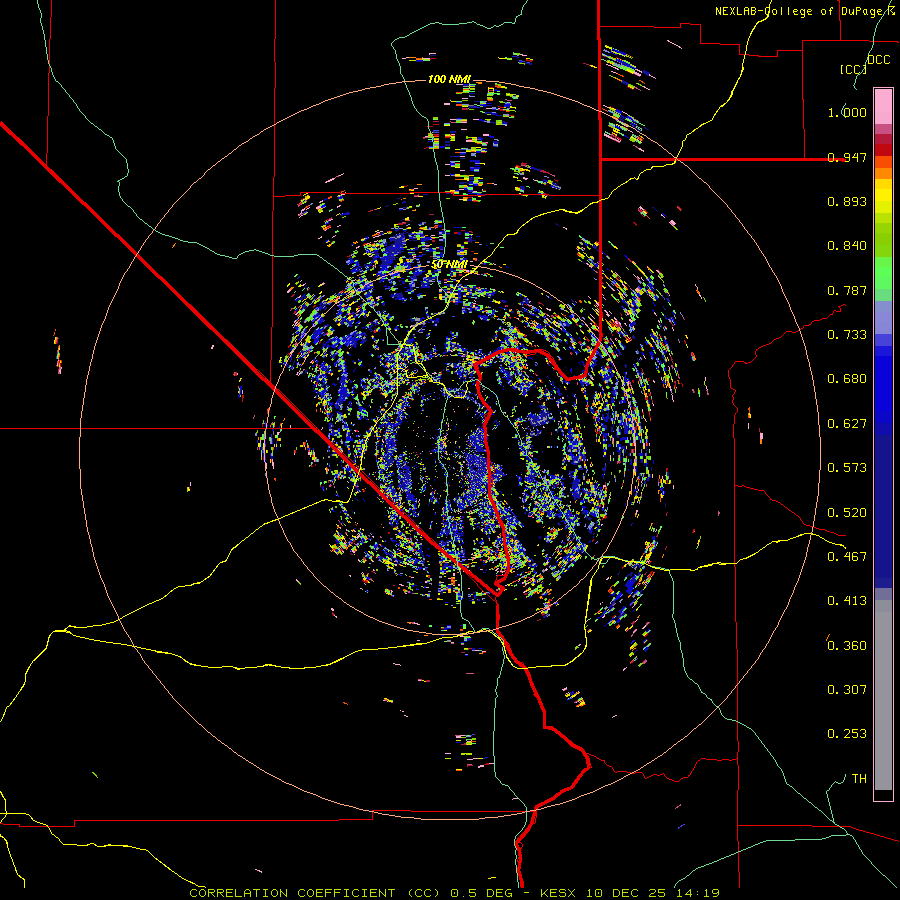
Task: Click the 50 NMI range ring label
Action: coord(449,264)
